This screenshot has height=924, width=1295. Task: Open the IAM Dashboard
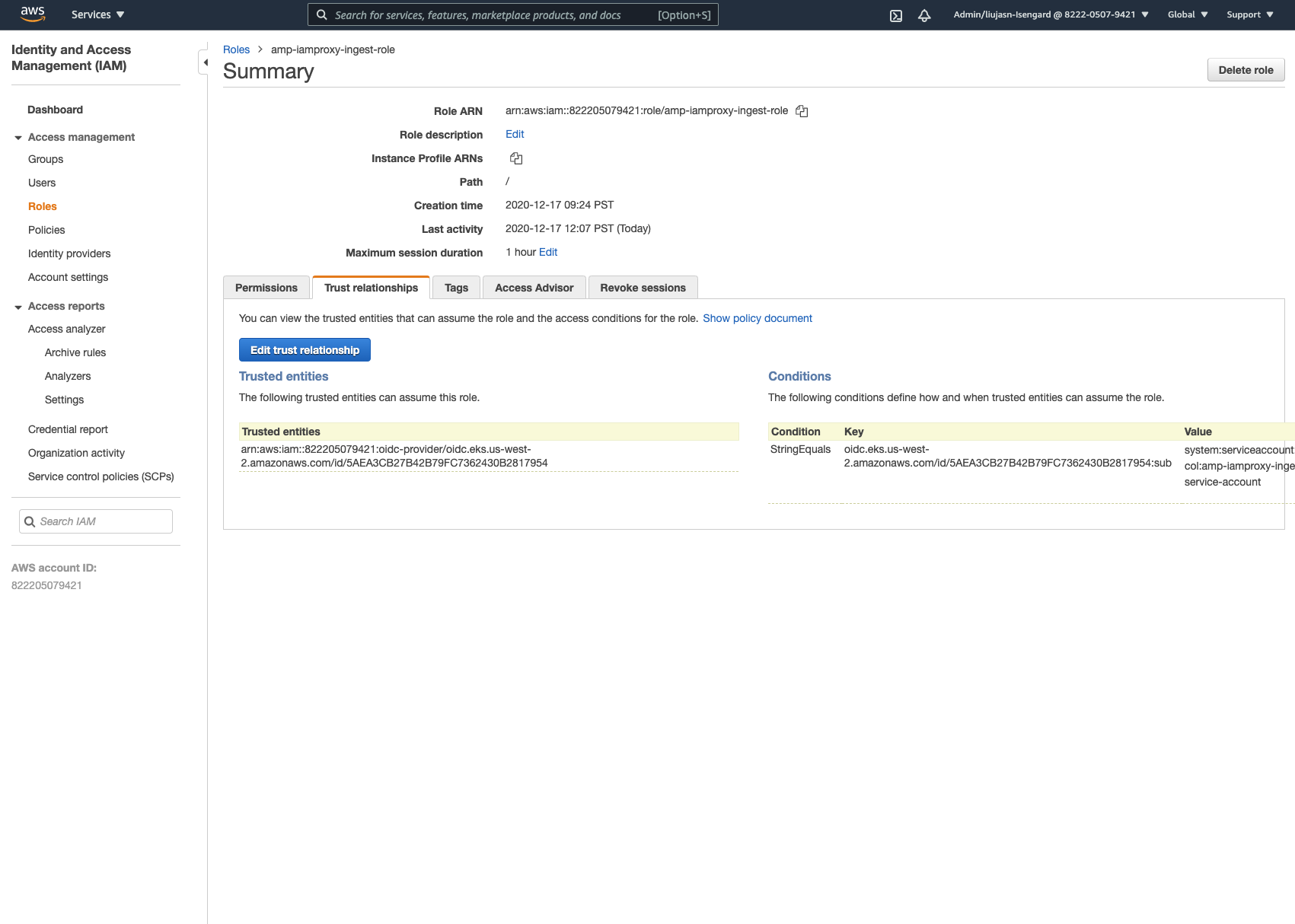pos(55,110)
